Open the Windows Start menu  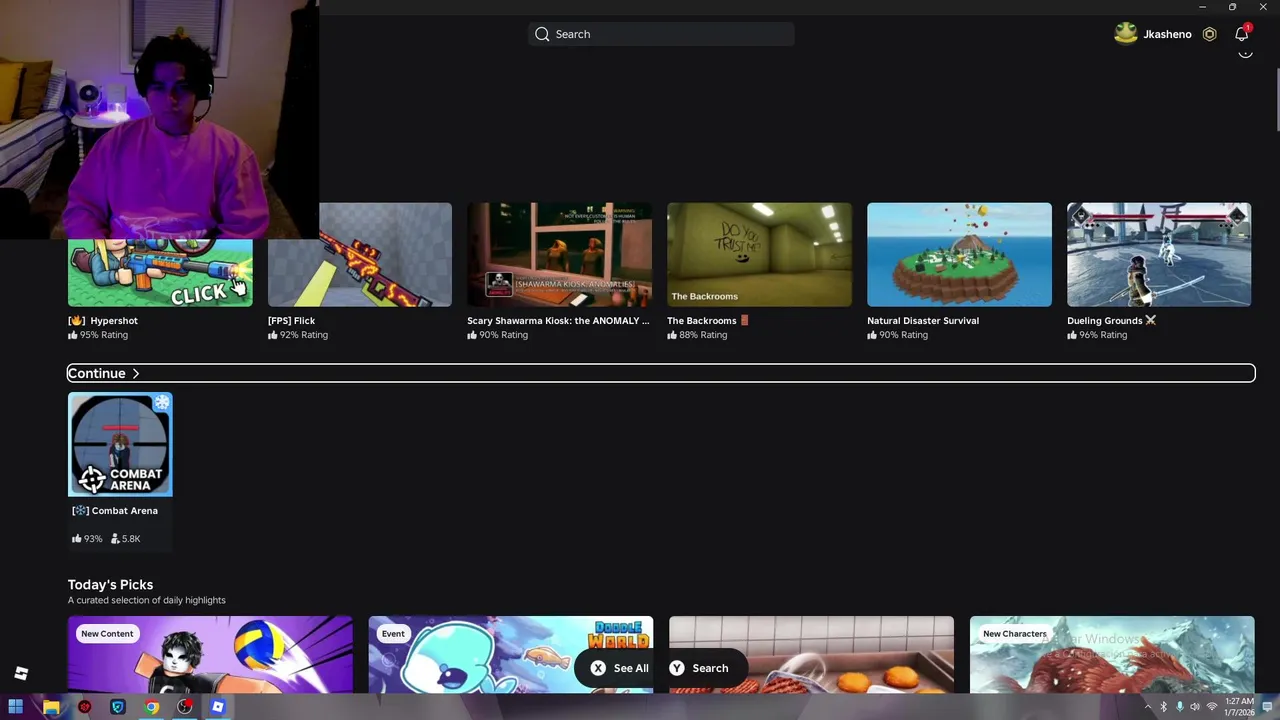[15, 707]
